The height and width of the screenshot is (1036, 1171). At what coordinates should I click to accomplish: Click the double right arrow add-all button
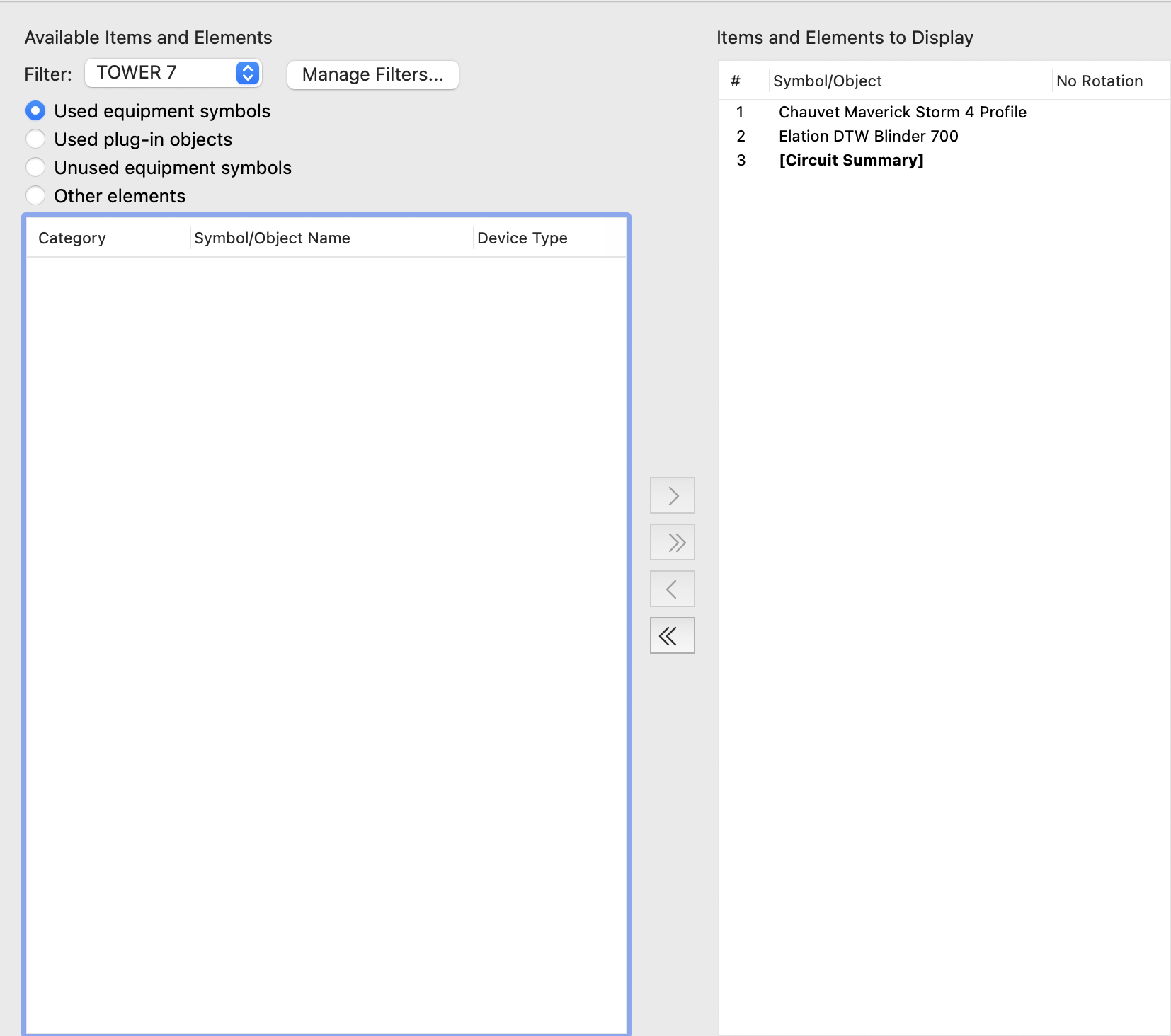[672, 542]
